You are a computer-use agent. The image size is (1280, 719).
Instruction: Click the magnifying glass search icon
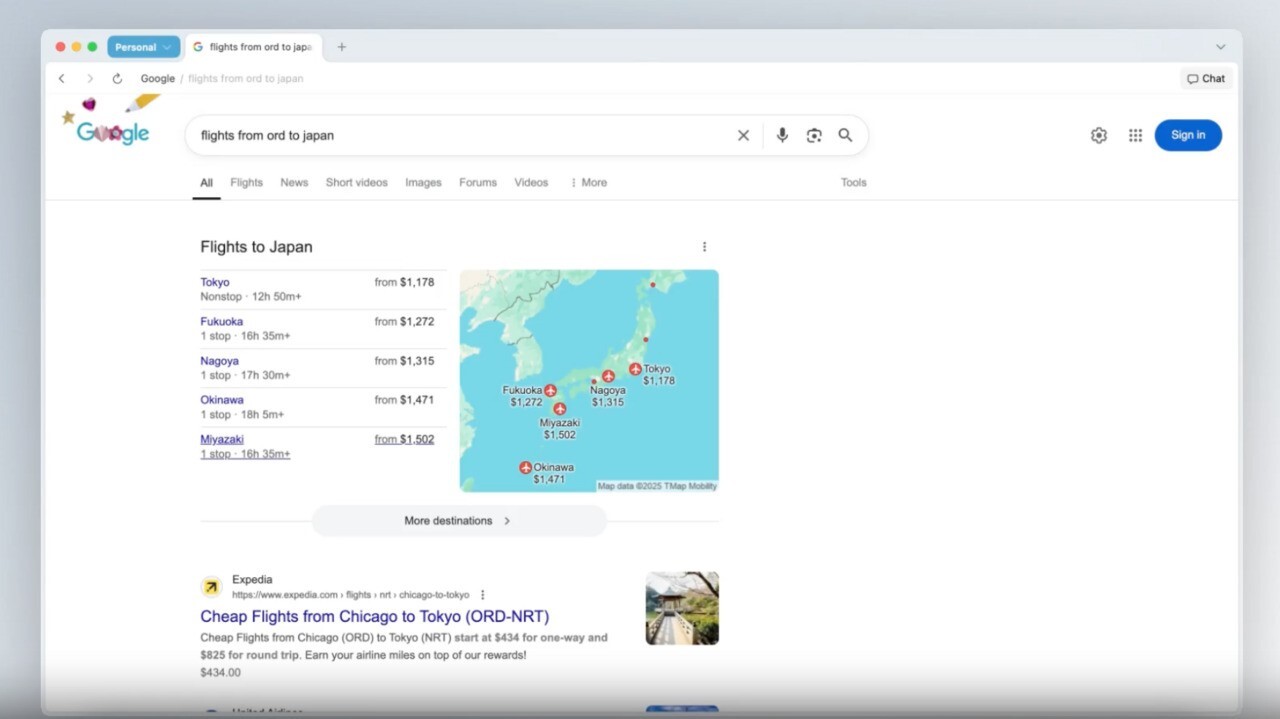click(x=845, y=136)
